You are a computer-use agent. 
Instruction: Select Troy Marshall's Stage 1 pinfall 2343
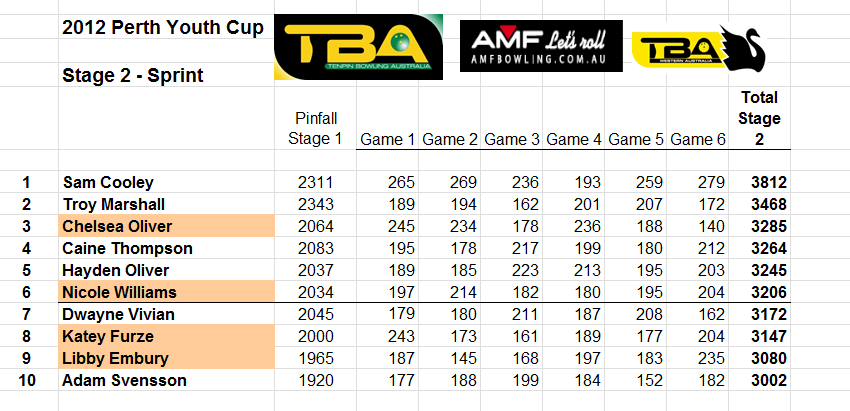click(315, 204)
